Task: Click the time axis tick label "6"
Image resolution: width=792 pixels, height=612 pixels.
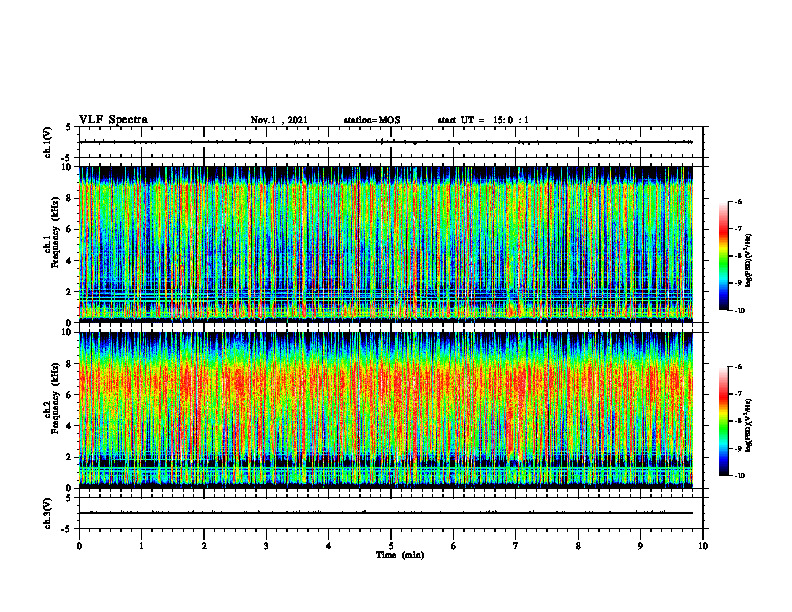Action: (x=454, y=546)
